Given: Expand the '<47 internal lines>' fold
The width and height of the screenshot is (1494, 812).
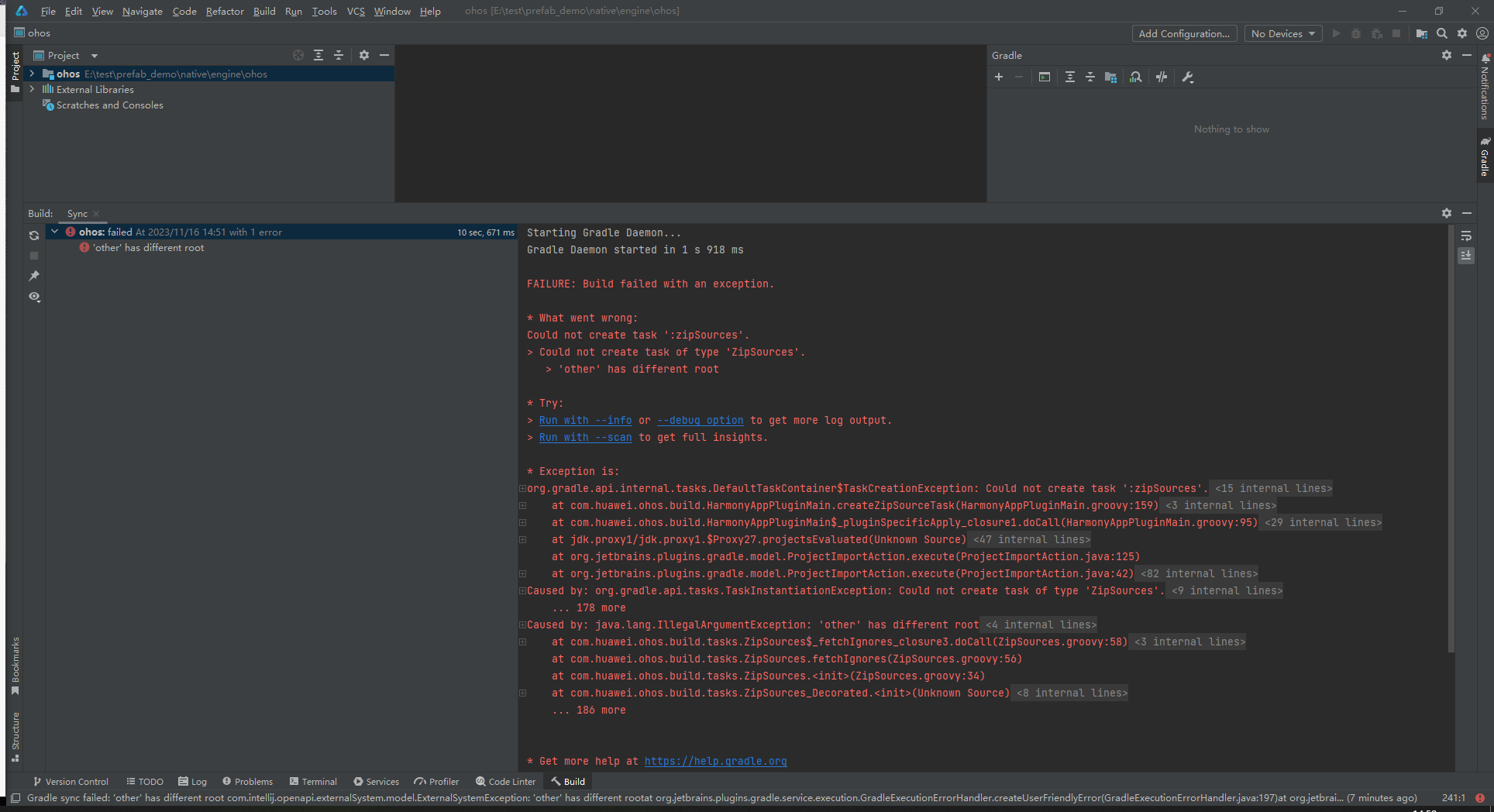Looking at the screenshot, I should [1031, 539].
